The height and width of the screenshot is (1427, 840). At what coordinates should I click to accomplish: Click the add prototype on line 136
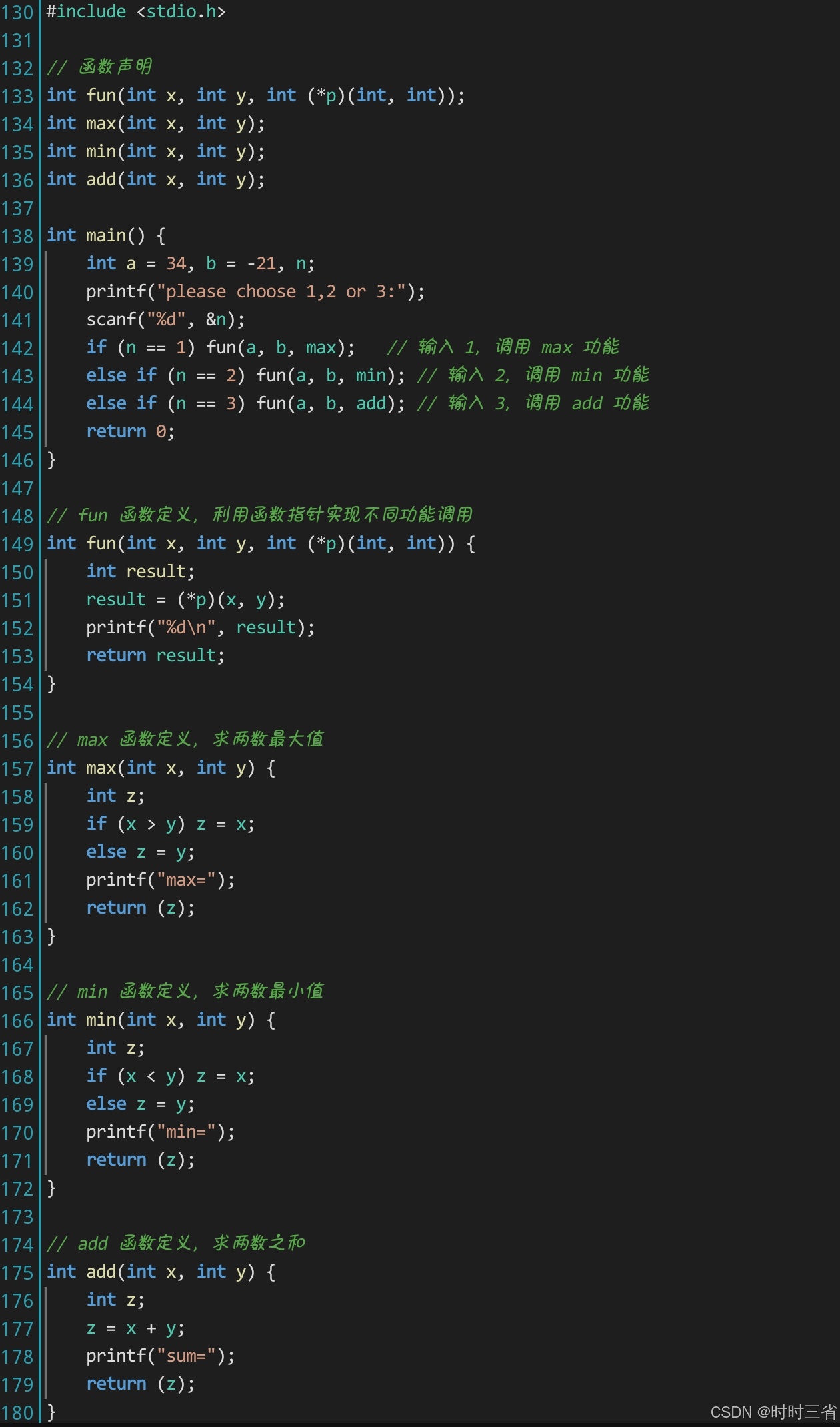(x=155, y=180)
